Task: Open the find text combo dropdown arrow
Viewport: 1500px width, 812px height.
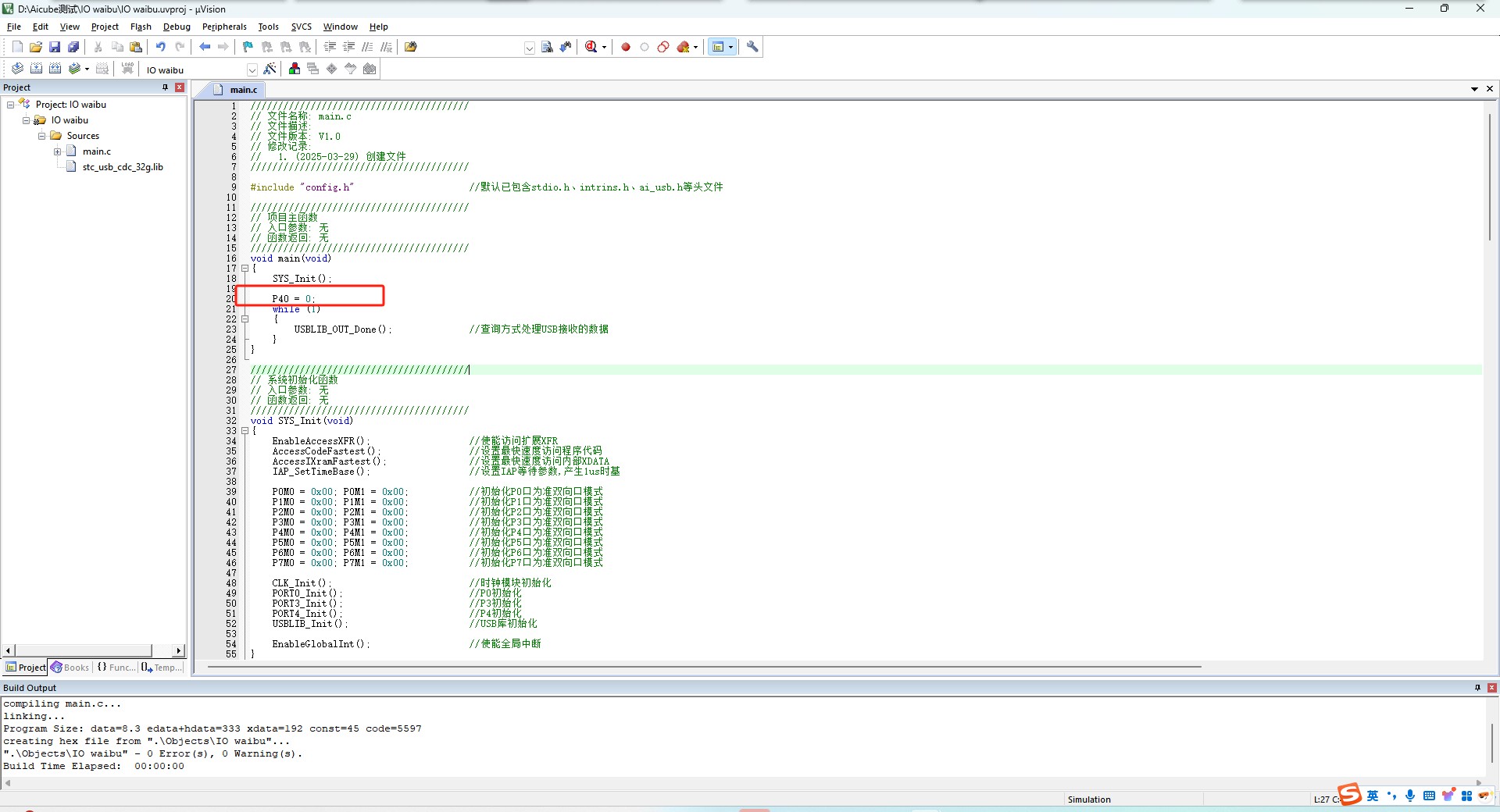Action: pos(529,48)
